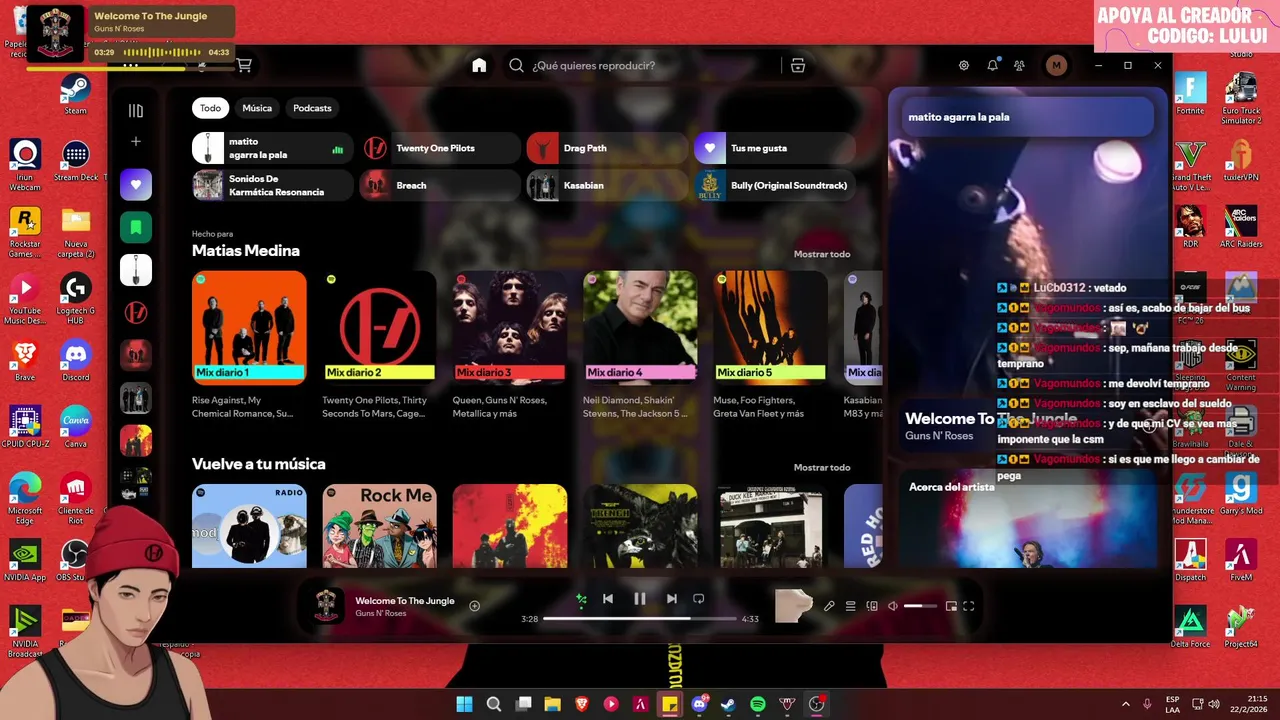
Task: Go to the previous track
Action: point(608,599)
